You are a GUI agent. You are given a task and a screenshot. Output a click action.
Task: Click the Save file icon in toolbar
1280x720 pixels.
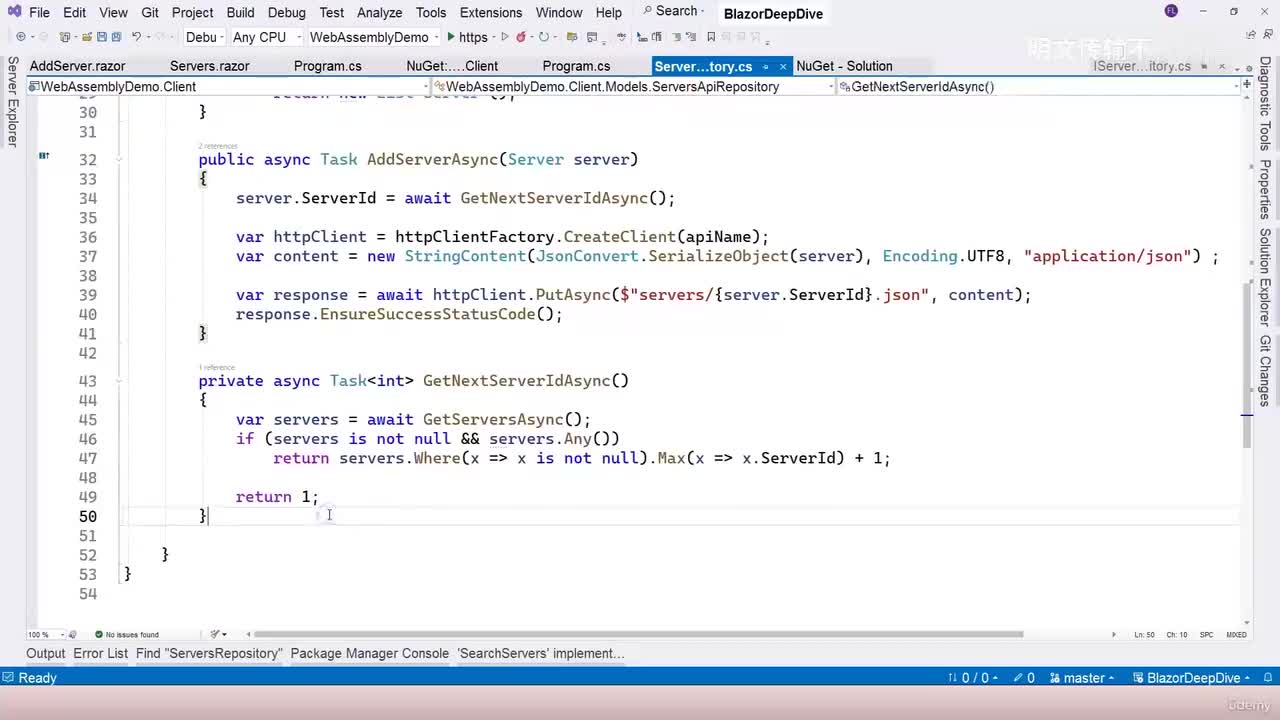pyautogui.click(x=101, y=37)
